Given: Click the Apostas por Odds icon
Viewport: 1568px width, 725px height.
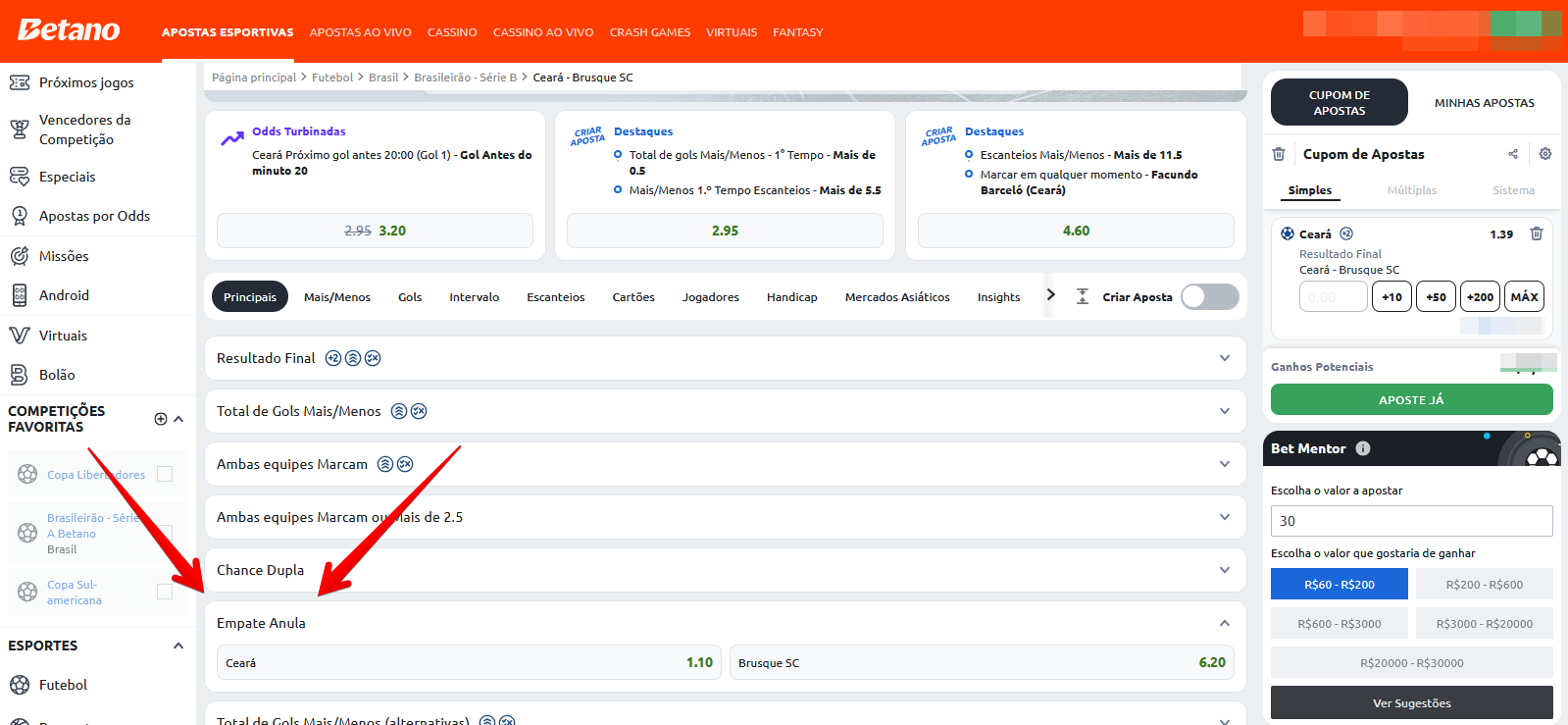Looking at the screenshot, I should (x=20, y=216).
